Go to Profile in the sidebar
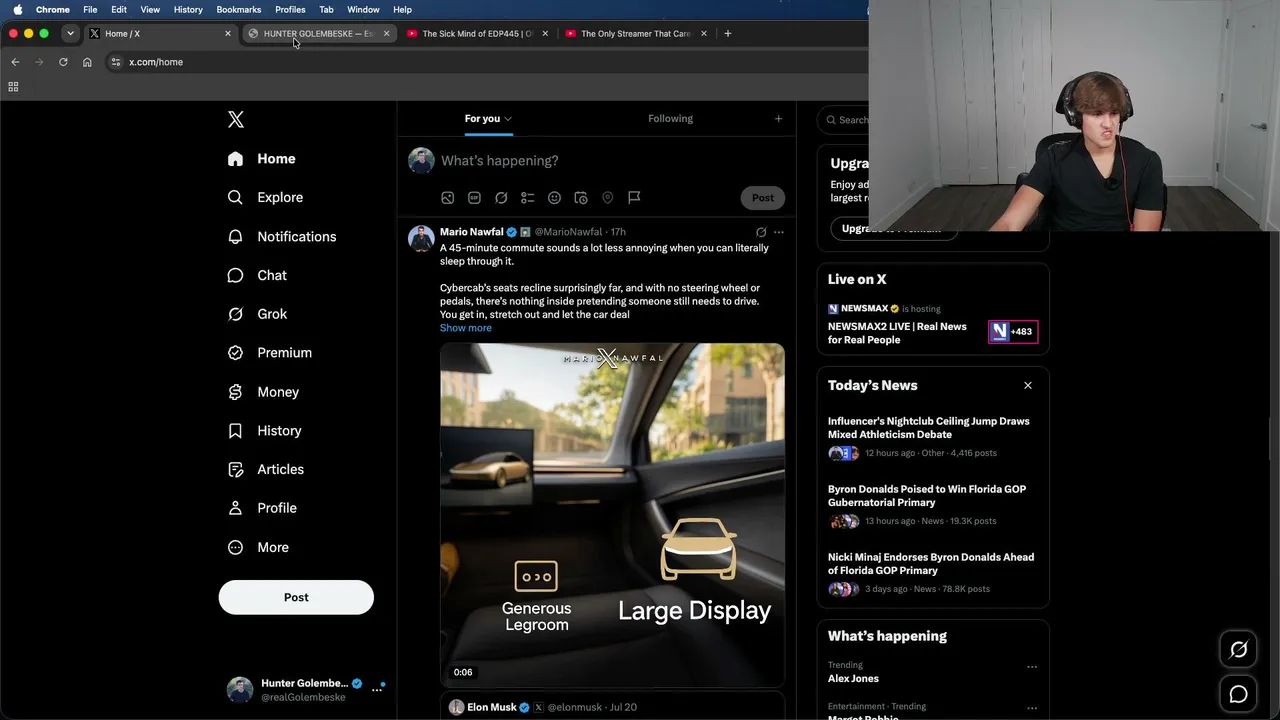 (x=262, y=508)
